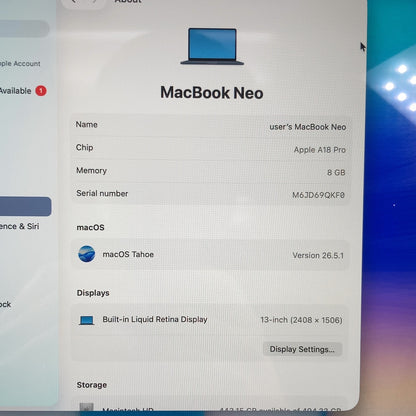
Task: Click the Macintosh HD drive icon
Action: [x=86, y=408]
